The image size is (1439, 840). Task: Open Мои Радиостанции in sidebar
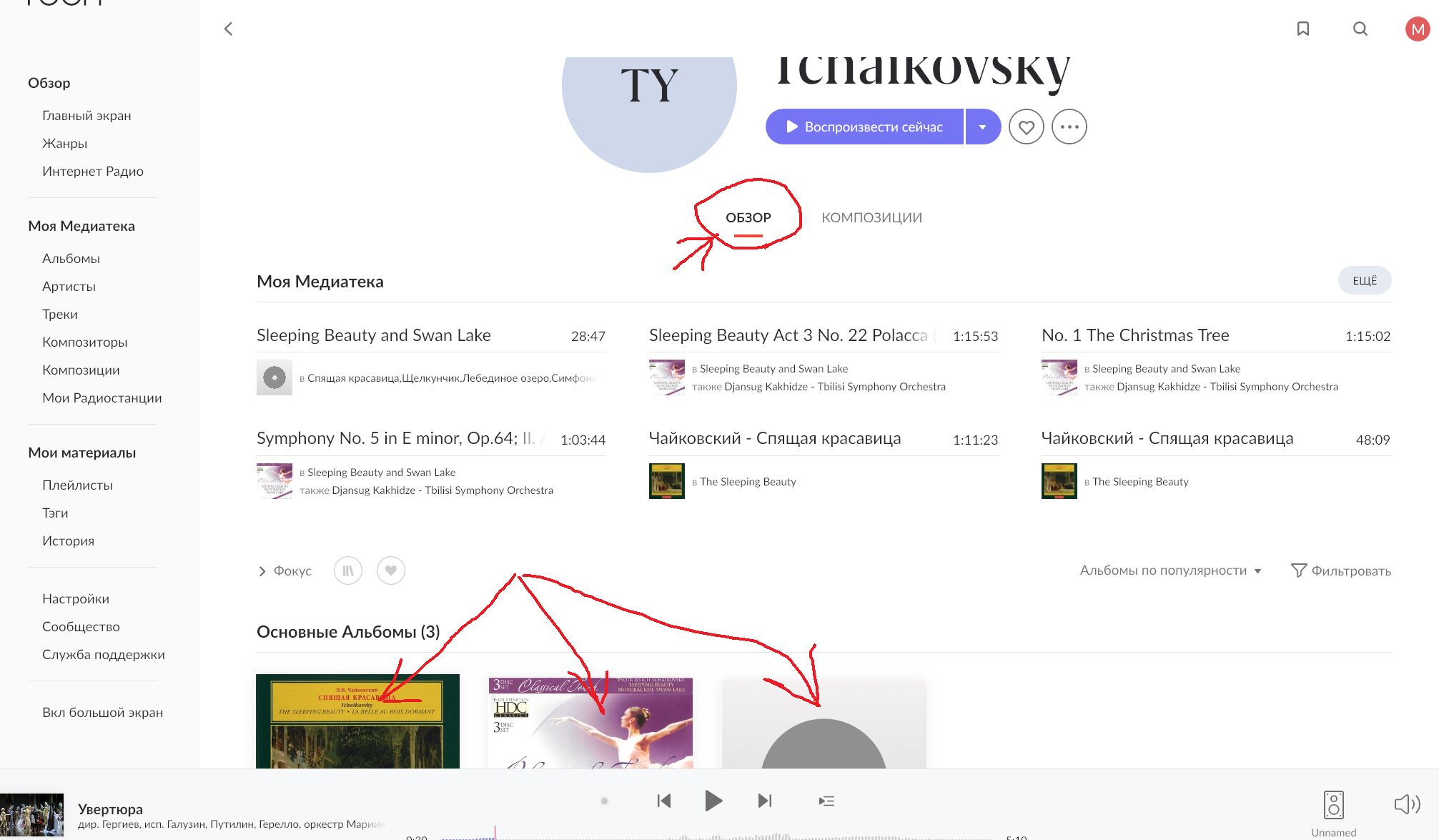(x=102, y=397)
